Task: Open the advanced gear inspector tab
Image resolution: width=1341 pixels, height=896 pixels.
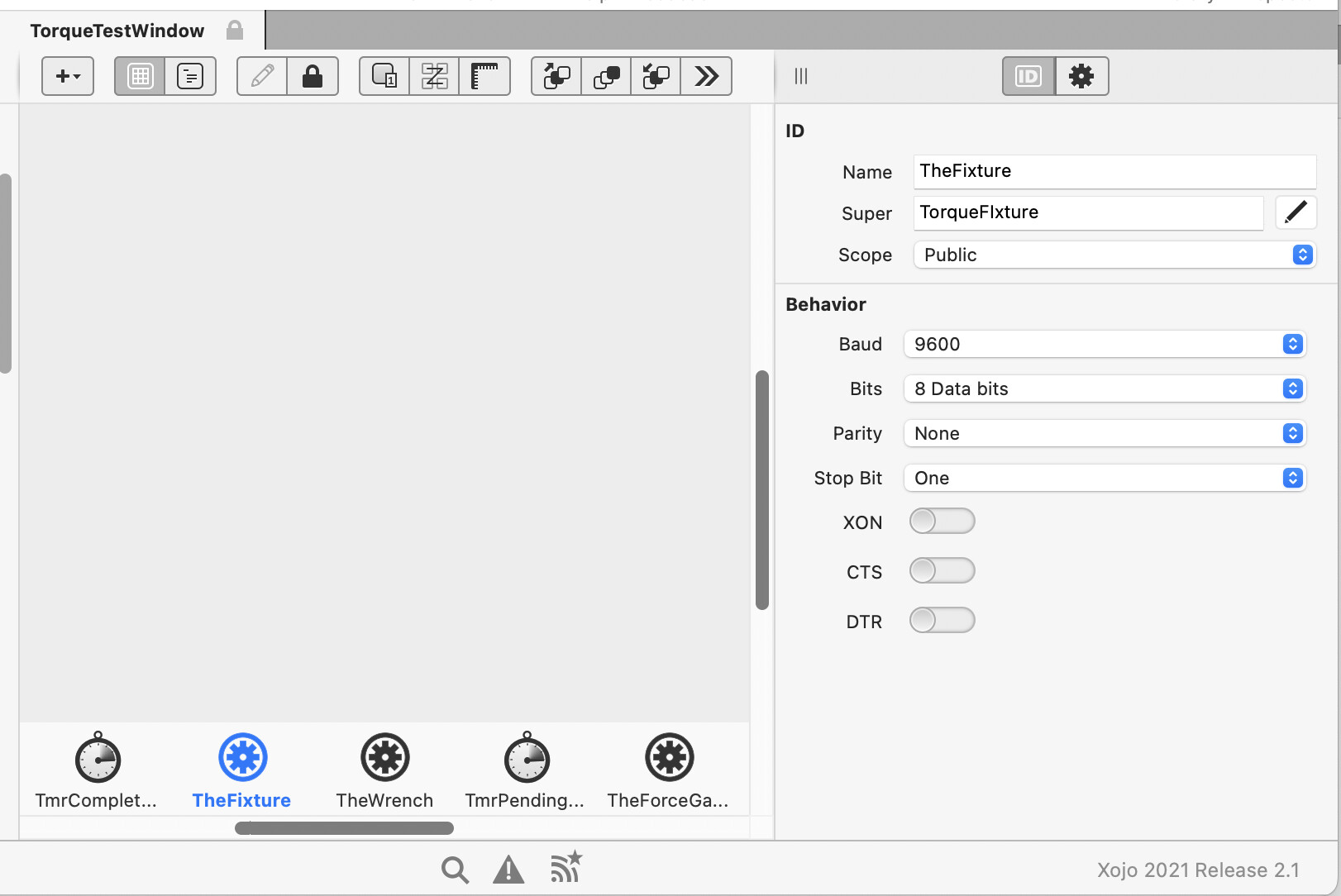Action: pos(1081,77)
